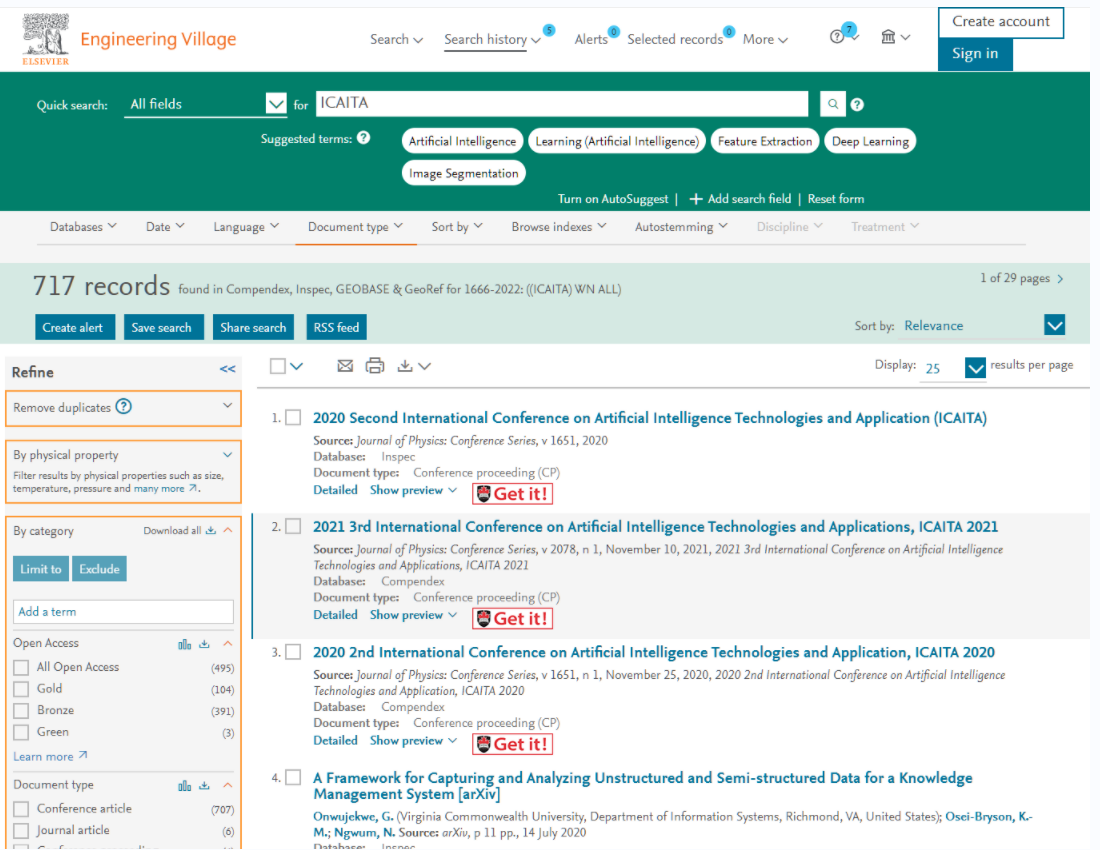Tick the select-all results checkbox
Viewport: 1100px width, 850px height.
coord(278,366)
